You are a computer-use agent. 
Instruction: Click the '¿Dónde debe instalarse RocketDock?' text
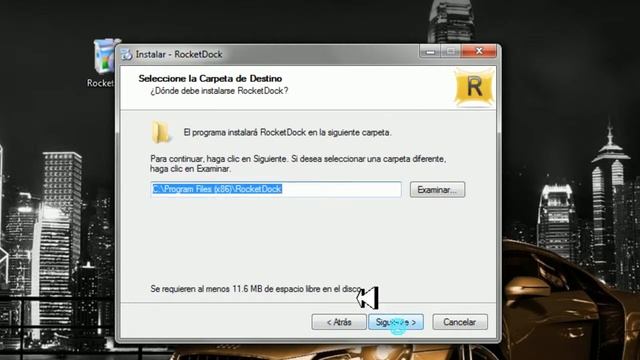[x=219, y=91]
